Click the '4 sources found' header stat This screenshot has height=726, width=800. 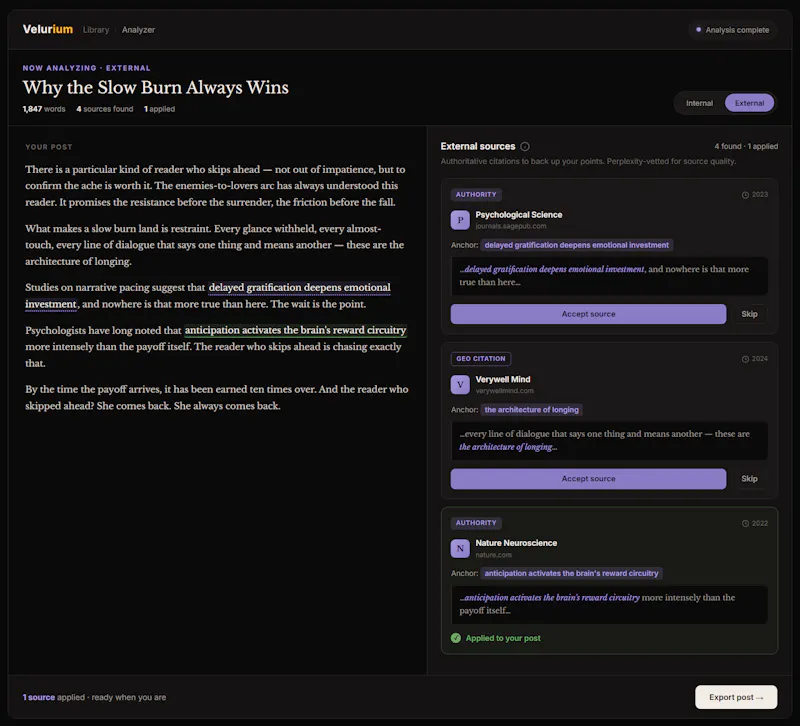pyautogui.click(x=105, y=109)
